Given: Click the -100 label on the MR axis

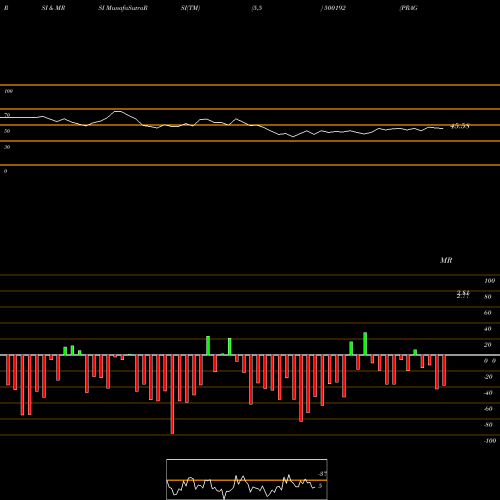Looking at the screenshot, I should pos(490,441).
